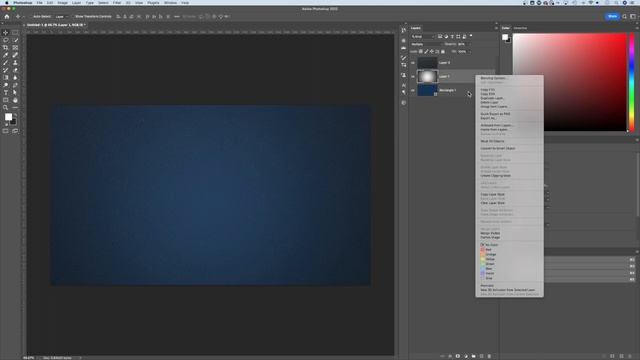Click the Untitled-1 document tab
This screenshot has height=360, width=640.
click(x=55, y=25)
